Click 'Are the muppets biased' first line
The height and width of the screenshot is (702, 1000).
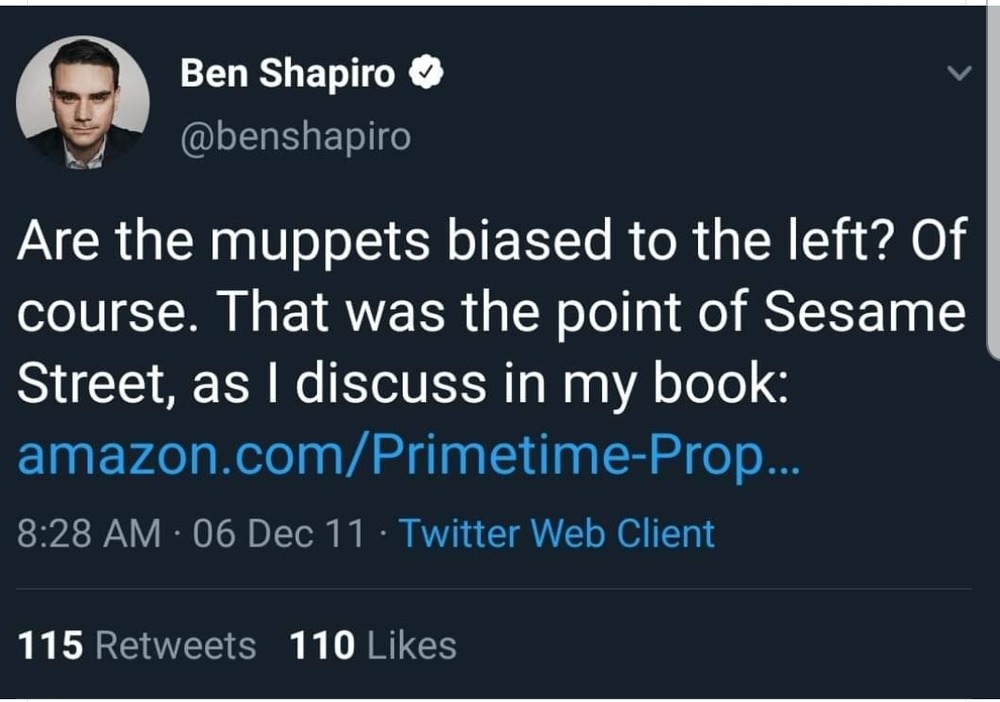coord(492,240)
